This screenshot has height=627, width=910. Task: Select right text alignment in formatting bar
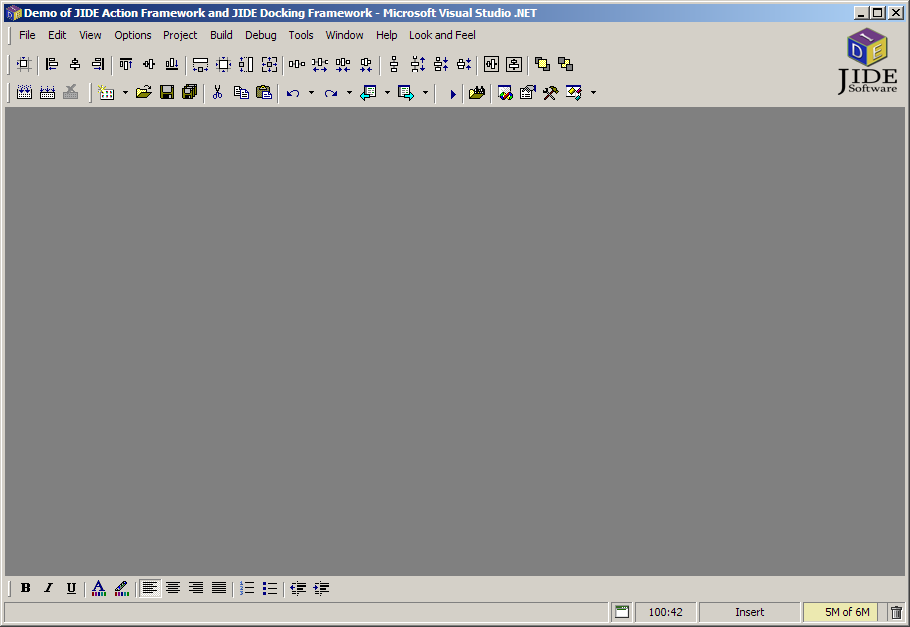pos(196,588)
